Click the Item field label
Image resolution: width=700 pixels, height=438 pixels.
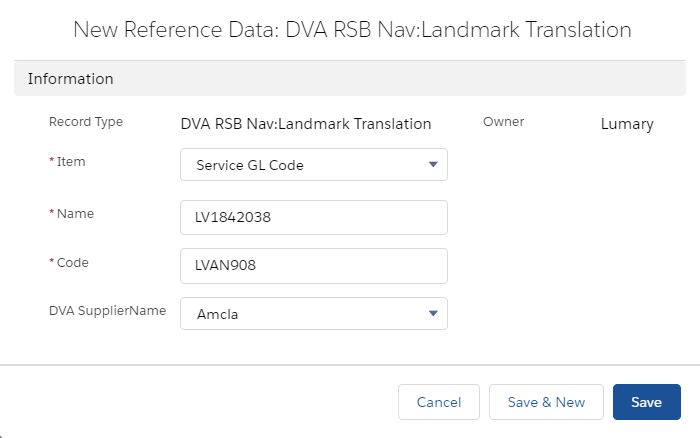(71, 162)
